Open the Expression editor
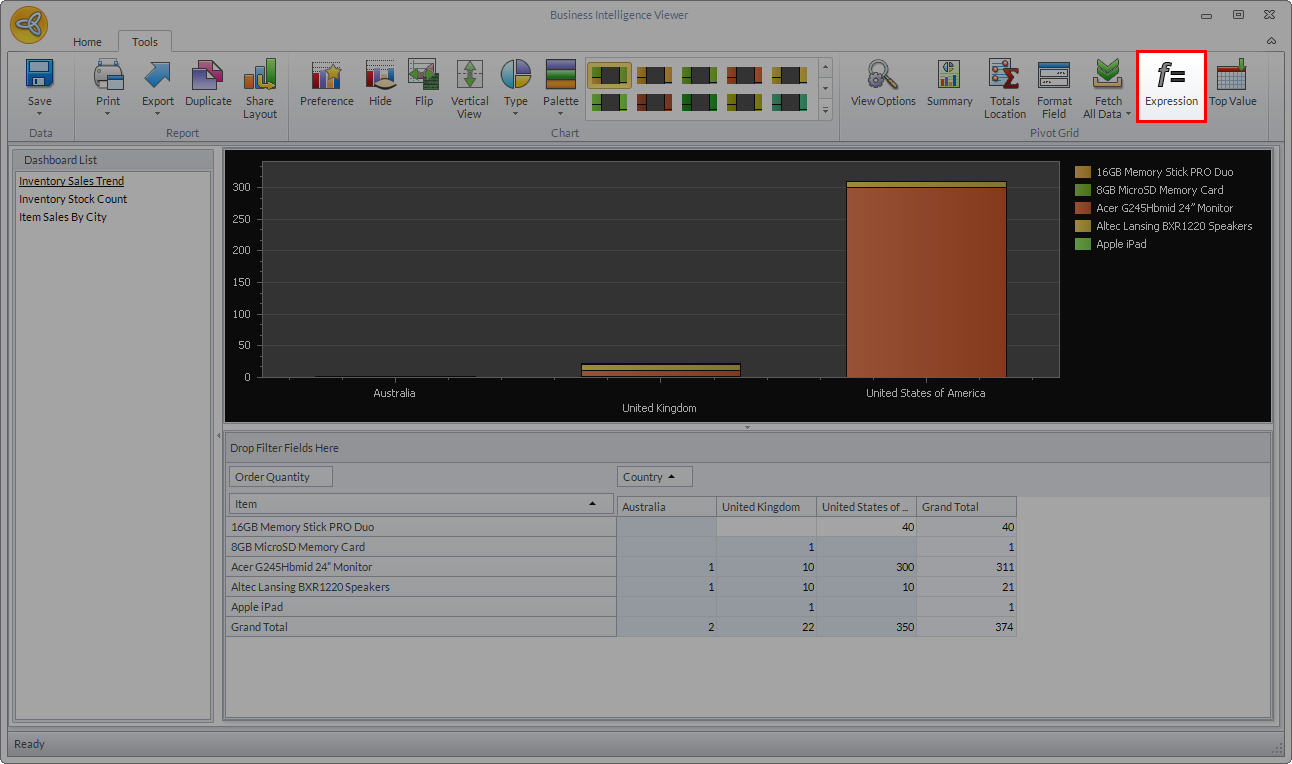 (1171, 85)
